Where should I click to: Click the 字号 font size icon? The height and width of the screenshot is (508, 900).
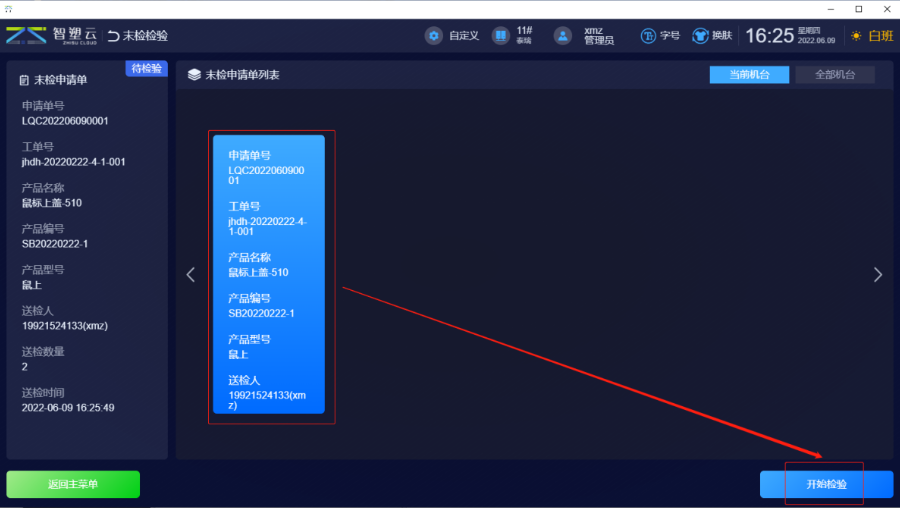648,36
